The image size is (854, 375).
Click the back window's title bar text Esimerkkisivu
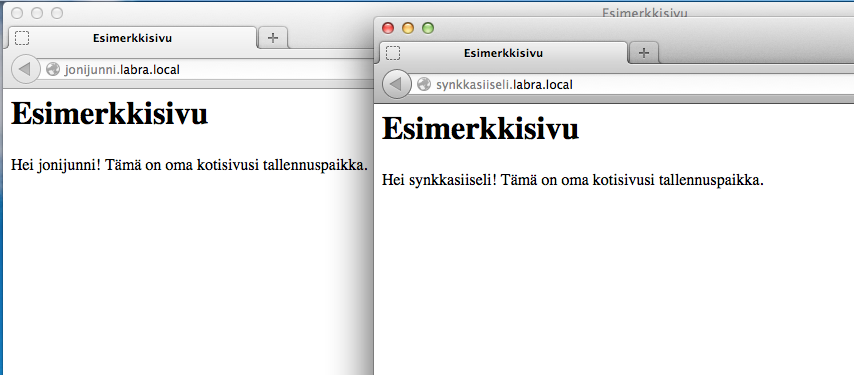tap(644, 13)
